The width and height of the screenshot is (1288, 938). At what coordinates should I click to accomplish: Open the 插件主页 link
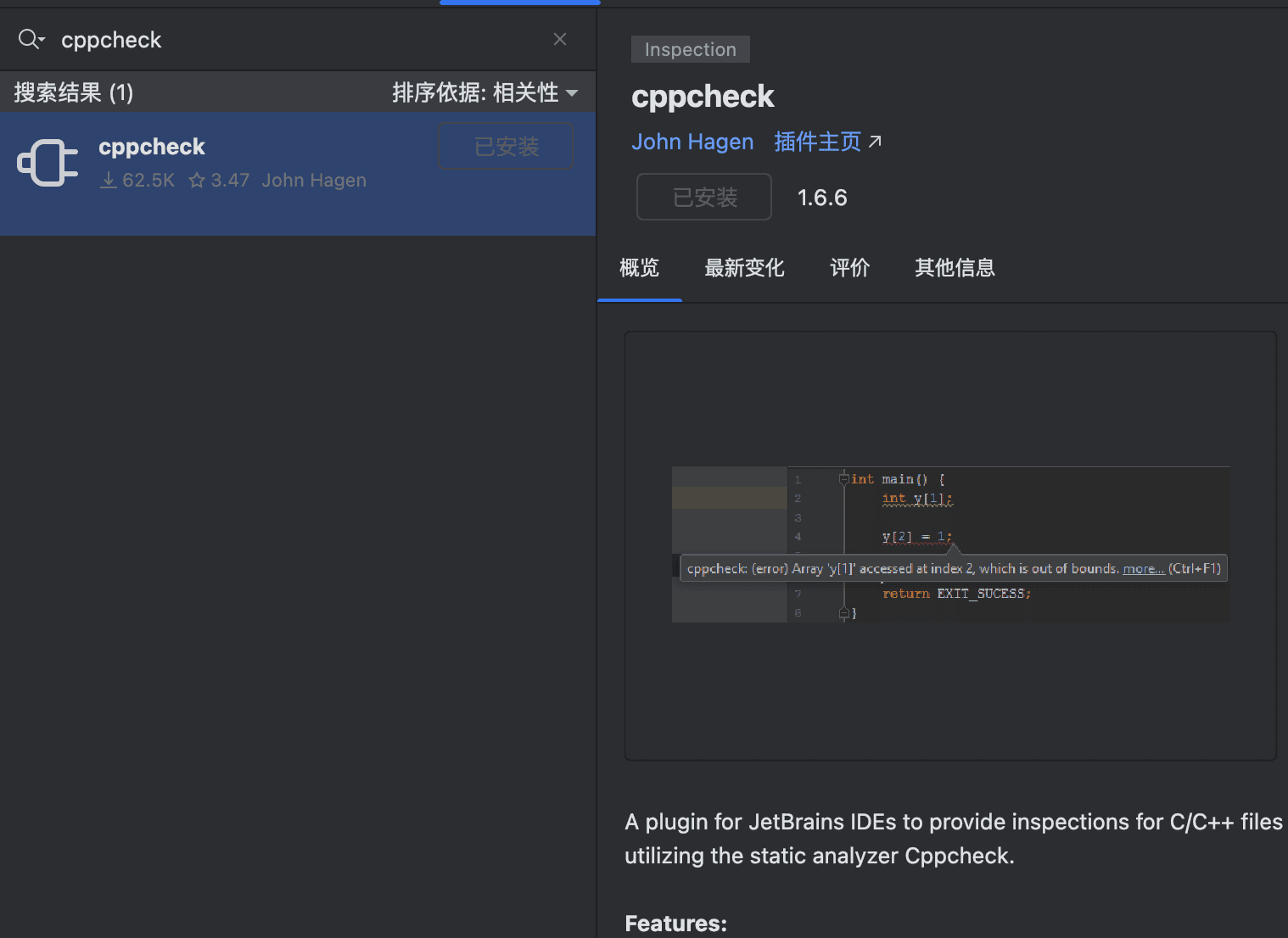(x=817, y=142)
